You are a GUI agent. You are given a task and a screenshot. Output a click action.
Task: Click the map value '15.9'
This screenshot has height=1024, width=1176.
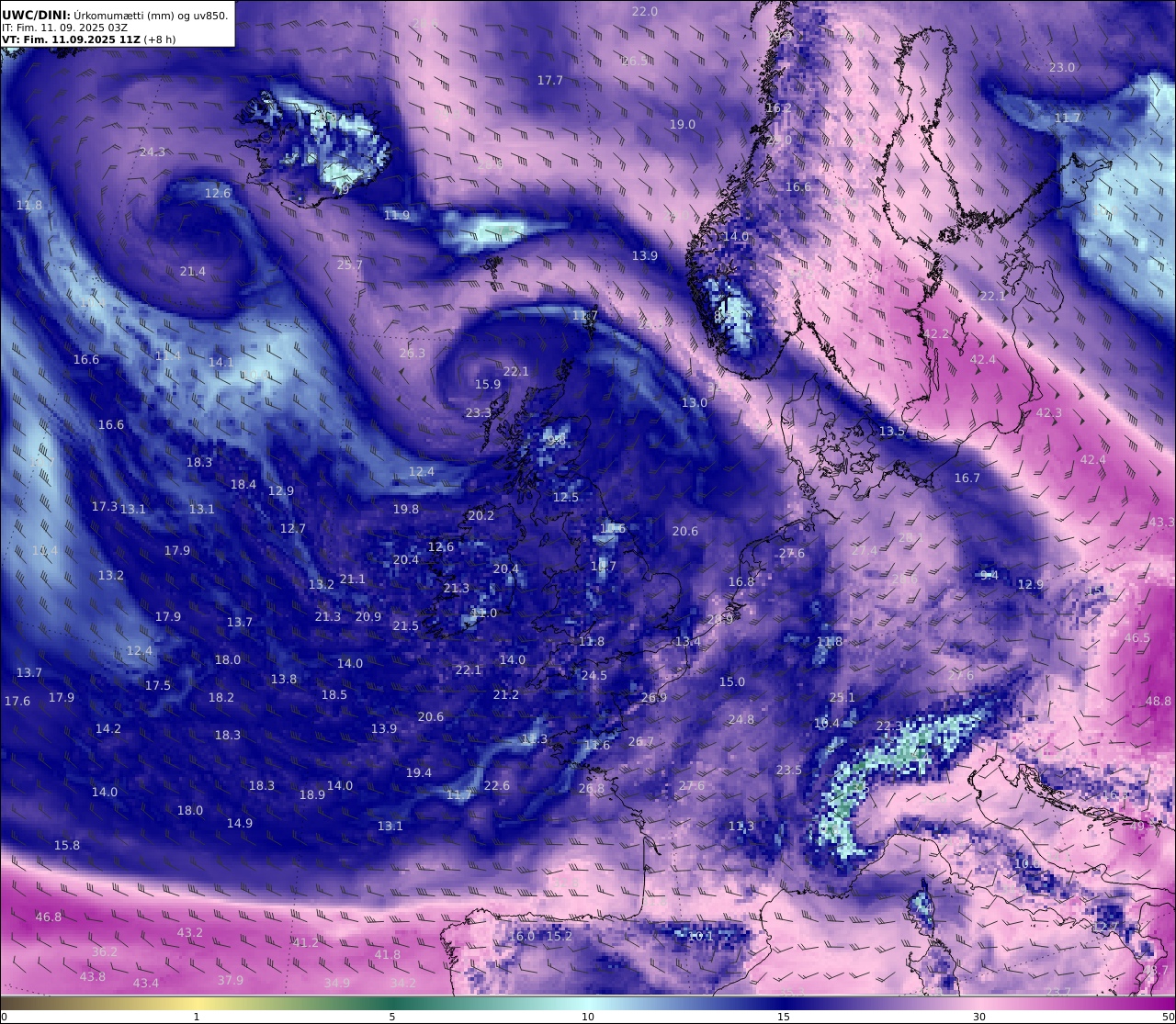[488, 384]
